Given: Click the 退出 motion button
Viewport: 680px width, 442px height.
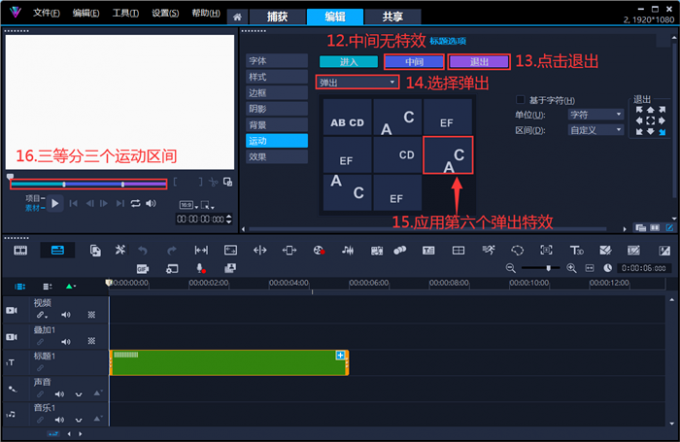Looking at the screenshot, I should [x=479, y=62].
